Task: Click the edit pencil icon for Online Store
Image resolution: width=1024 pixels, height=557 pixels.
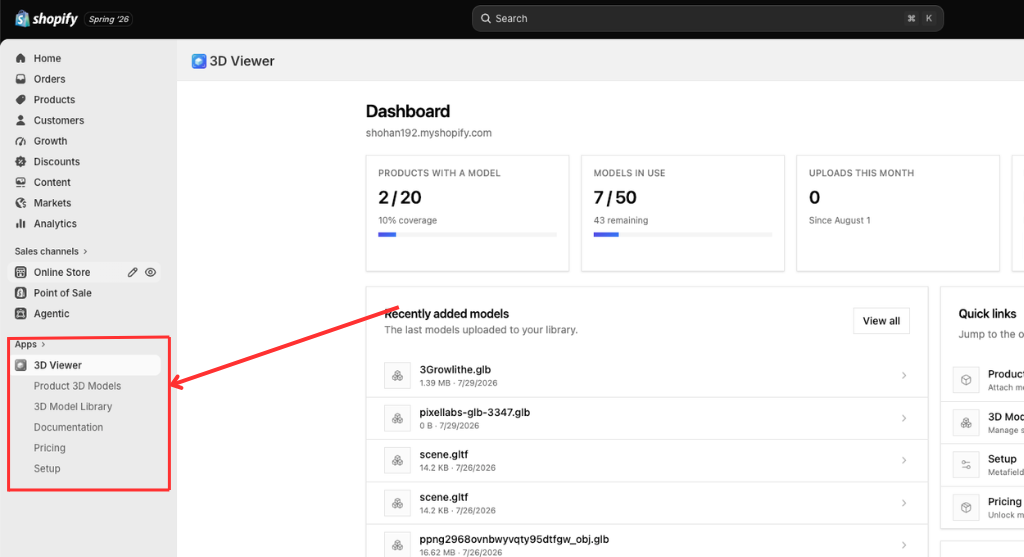Action: [133, 272]
